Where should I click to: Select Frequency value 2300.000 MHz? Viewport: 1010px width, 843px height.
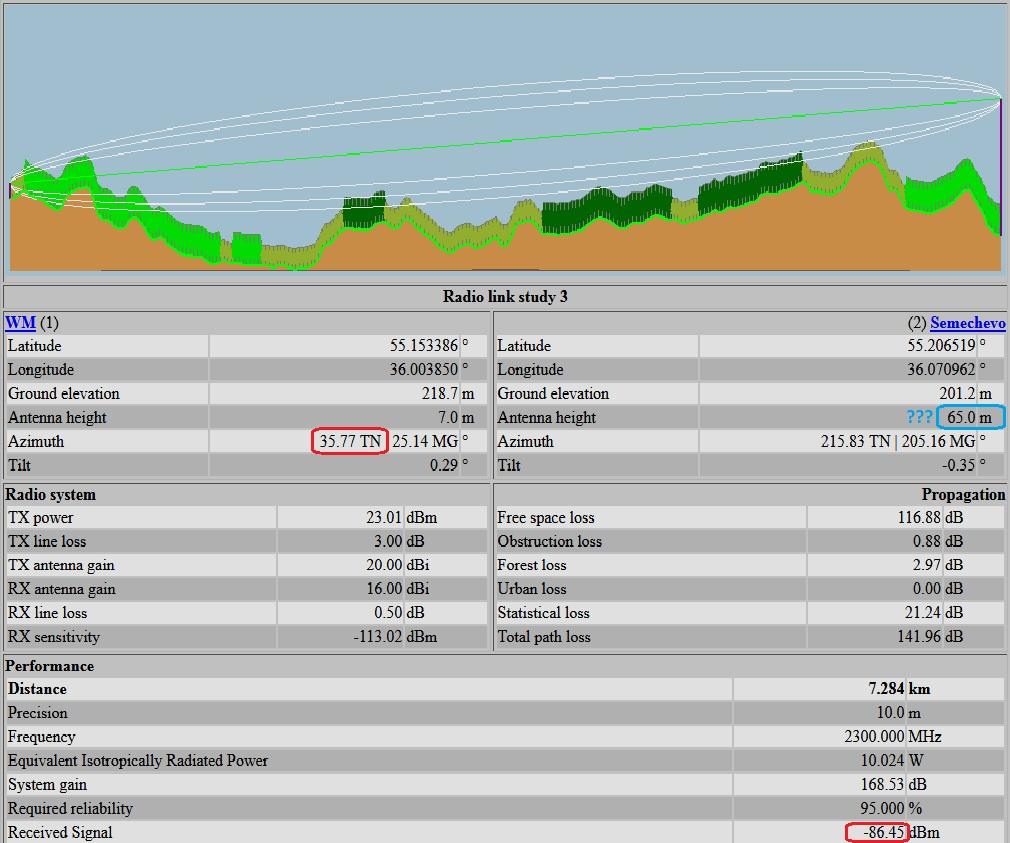[x=893, y=737]
